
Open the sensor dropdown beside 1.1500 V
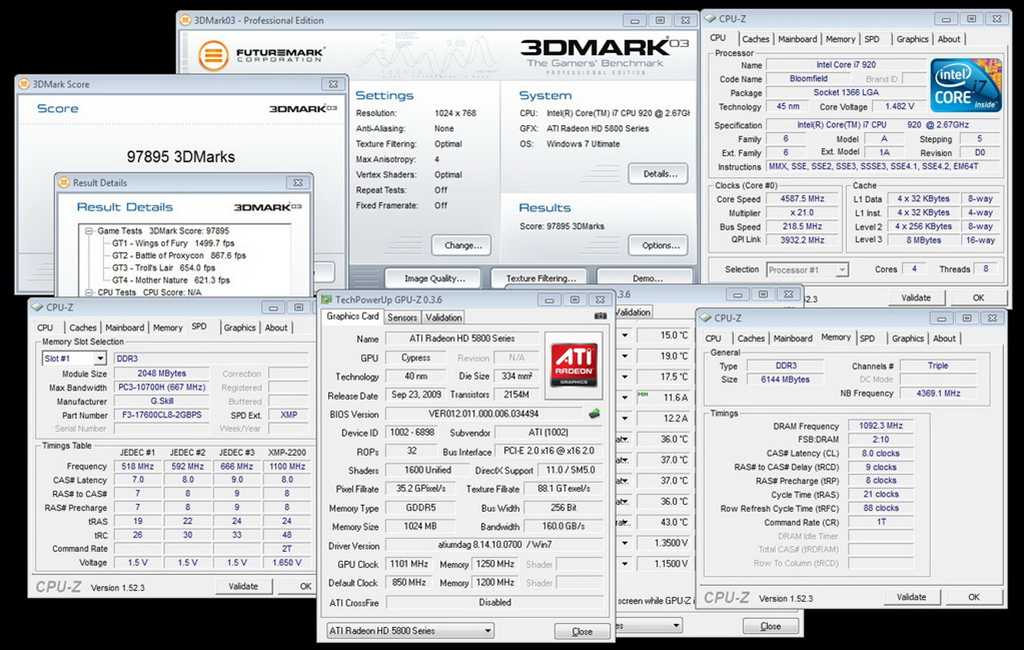point(625,564)
